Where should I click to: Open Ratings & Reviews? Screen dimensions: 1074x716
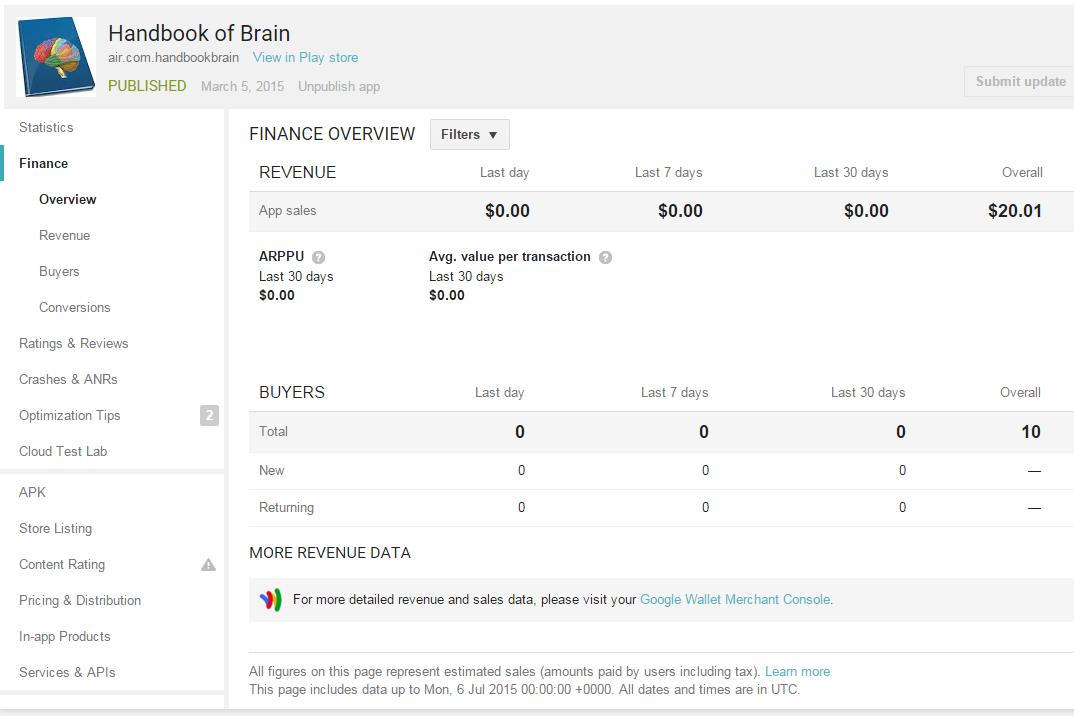point(73,343)
